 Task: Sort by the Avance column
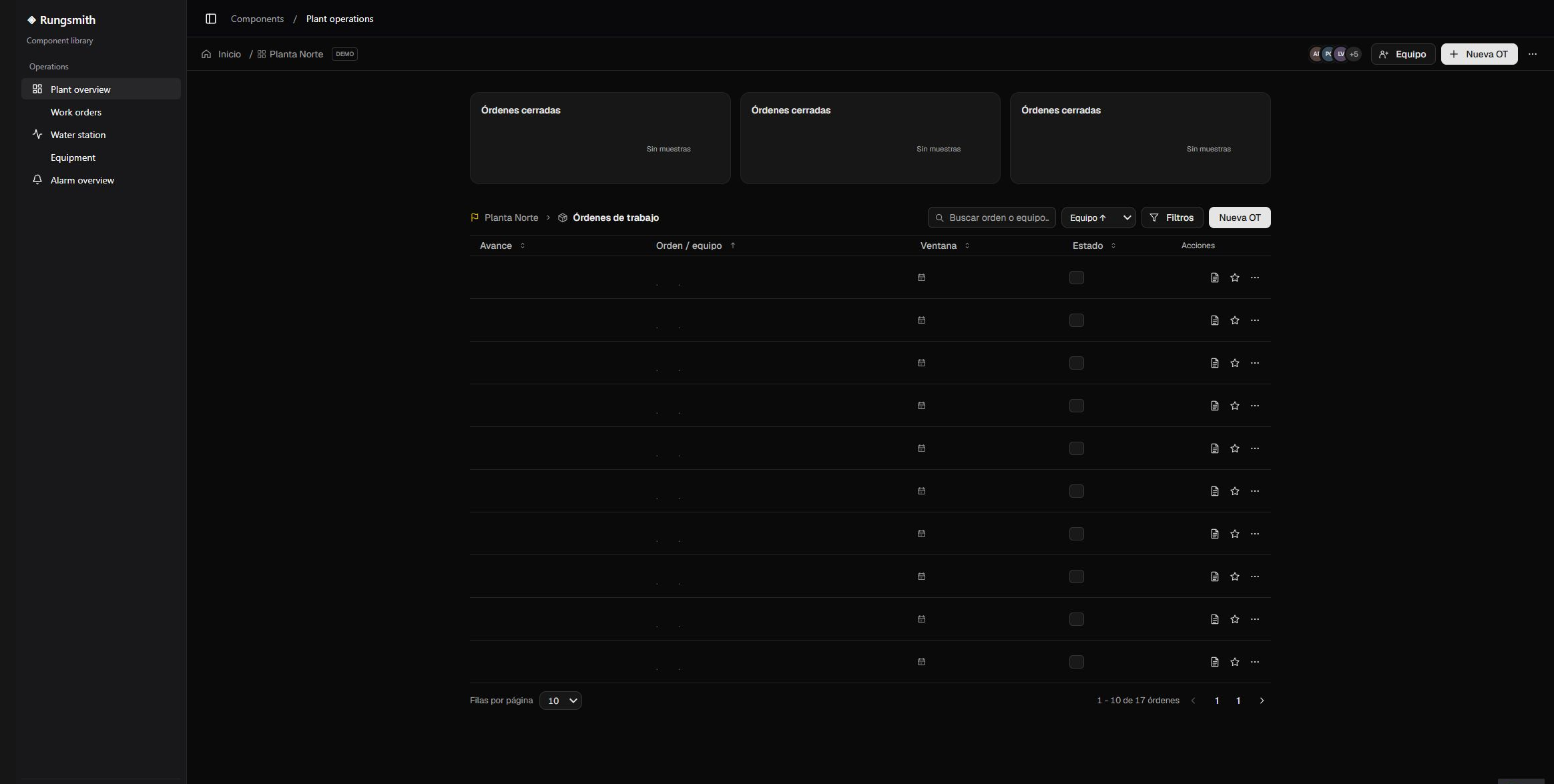pyautogui.click(x=502, y=246)
